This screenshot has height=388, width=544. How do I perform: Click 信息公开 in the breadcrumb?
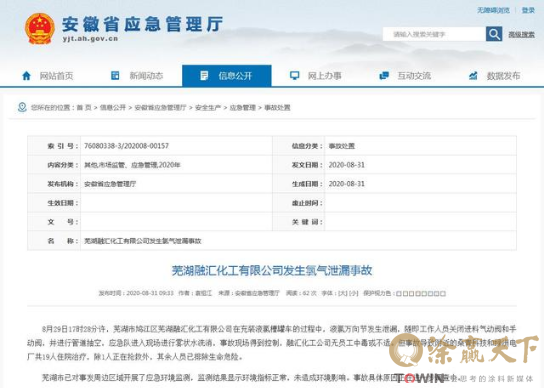tap(113, 108)
